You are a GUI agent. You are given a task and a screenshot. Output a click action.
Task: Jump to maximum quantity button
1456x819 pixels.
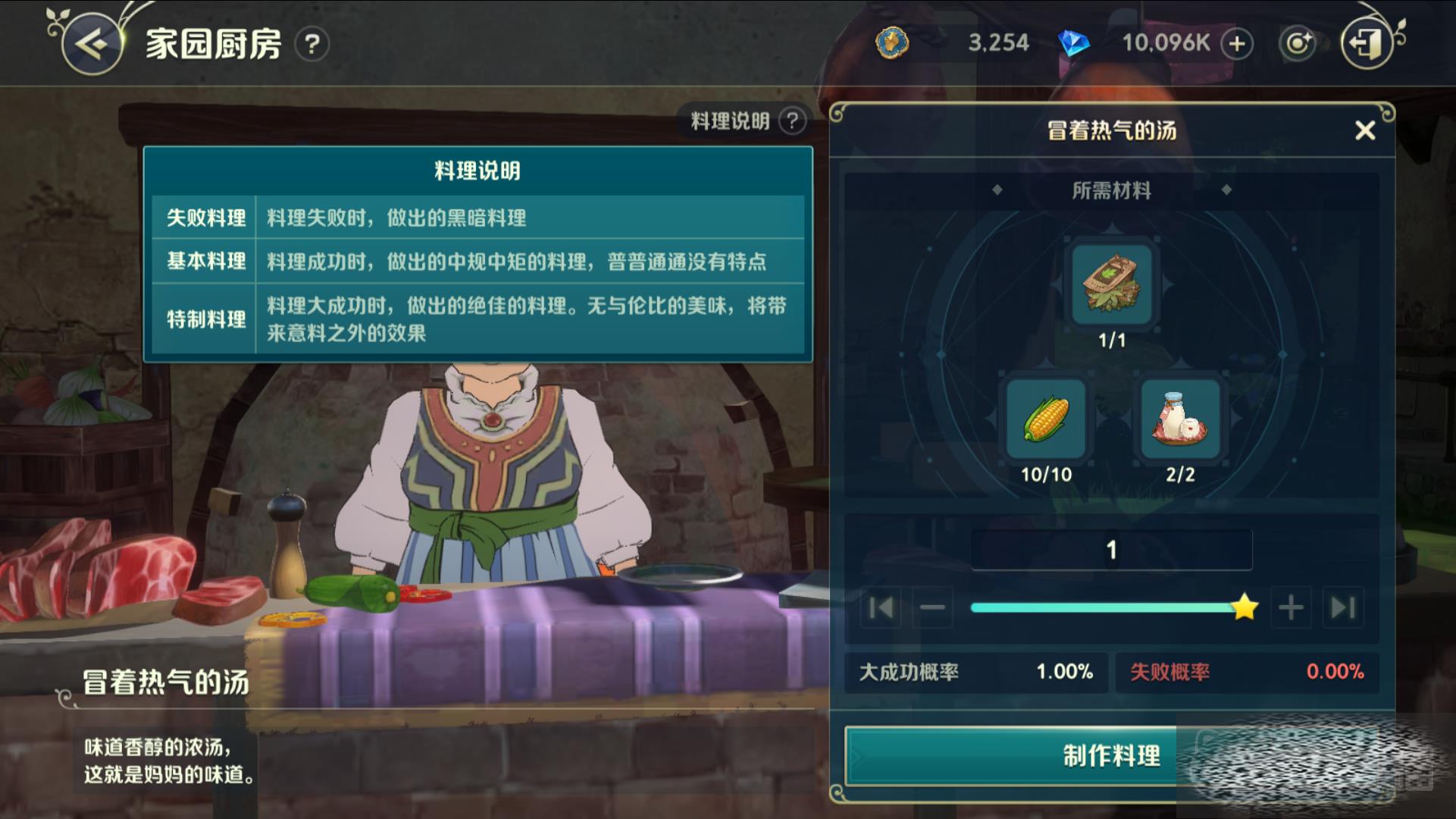1343,607
